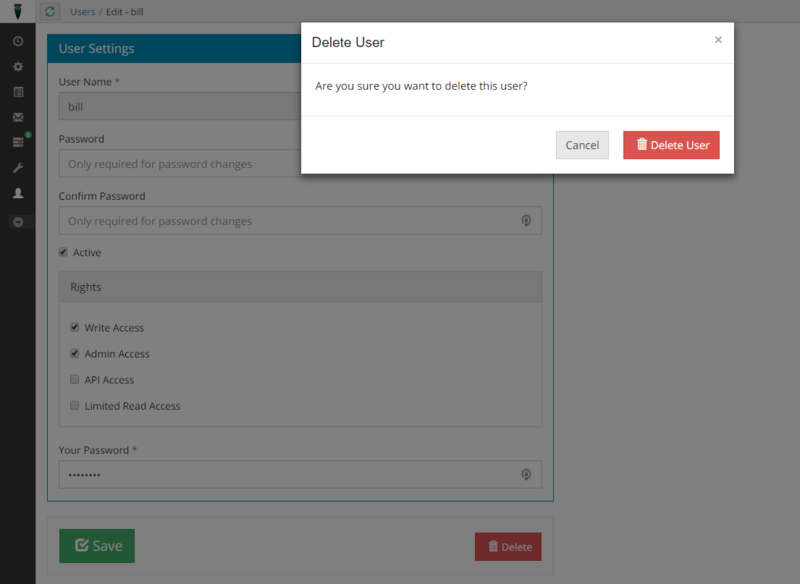
Task: Disable the Write Access right
Action: 74,327
